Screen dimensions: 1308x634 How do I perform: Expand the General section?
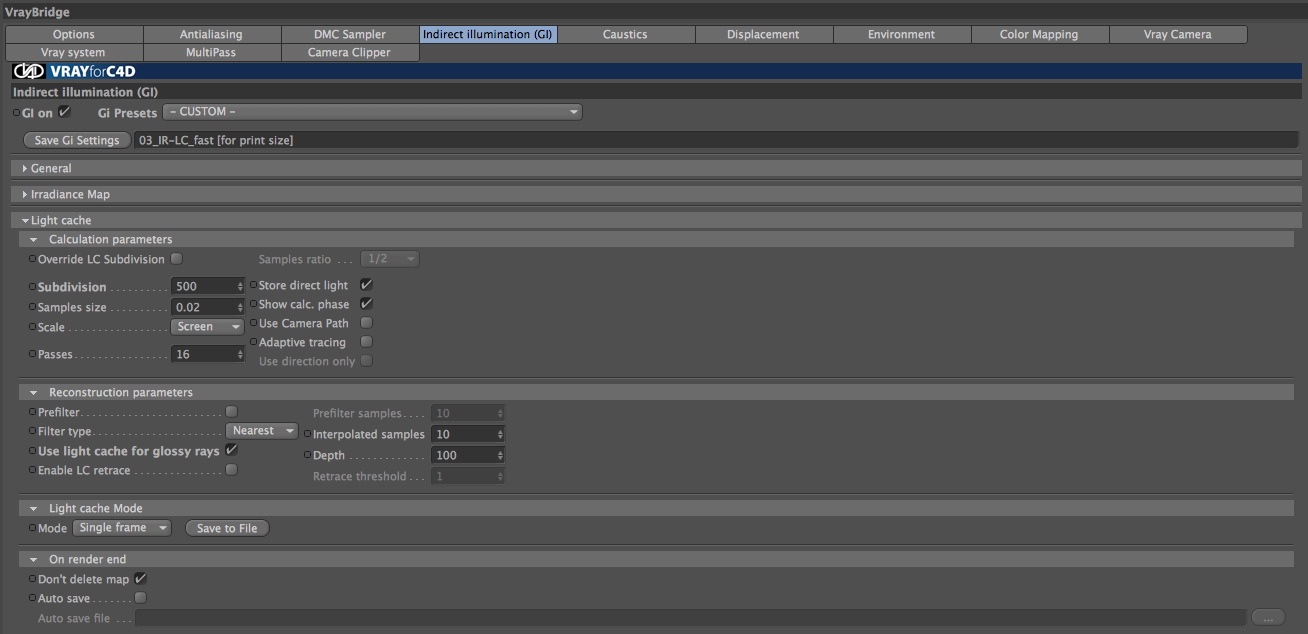pos(25,169)
